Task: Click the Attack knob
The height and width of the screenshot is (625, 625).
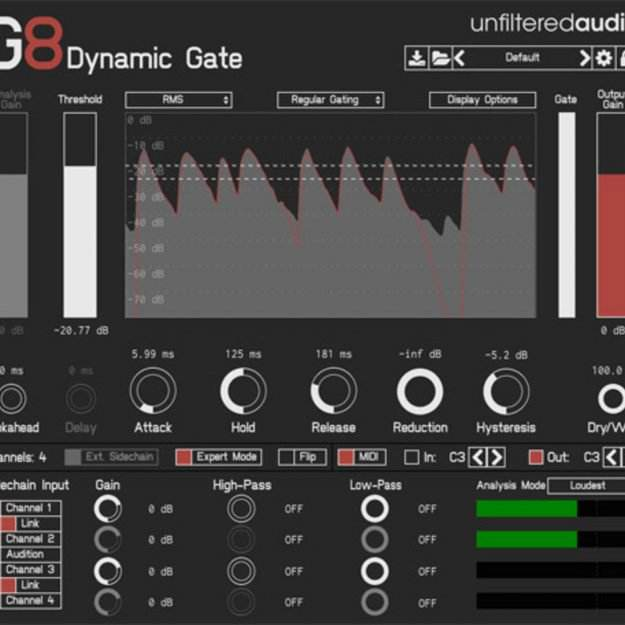Action: (x=153, y=391)
